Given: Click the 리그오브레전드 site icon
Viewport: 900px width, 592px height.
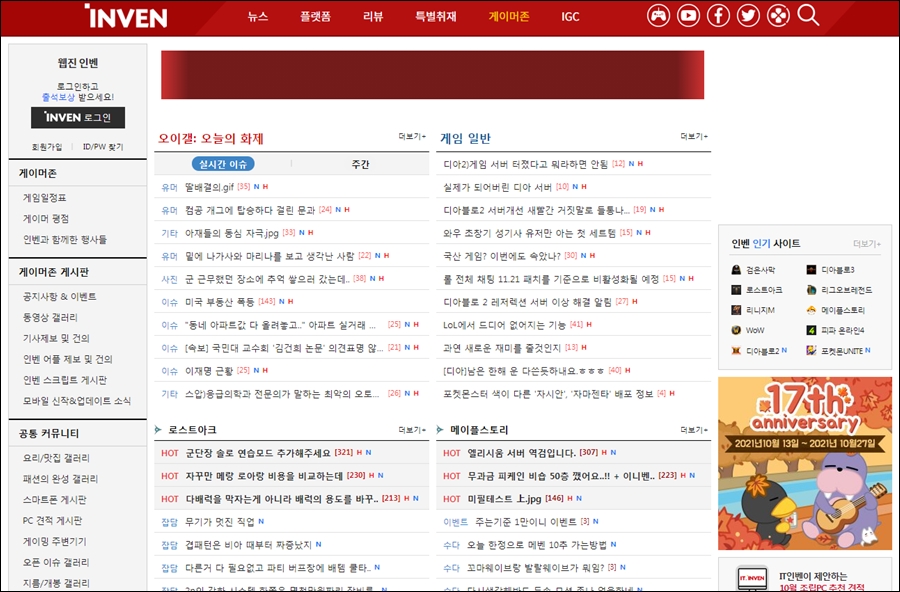Looking at the screenshot, I should click(811, 290).
